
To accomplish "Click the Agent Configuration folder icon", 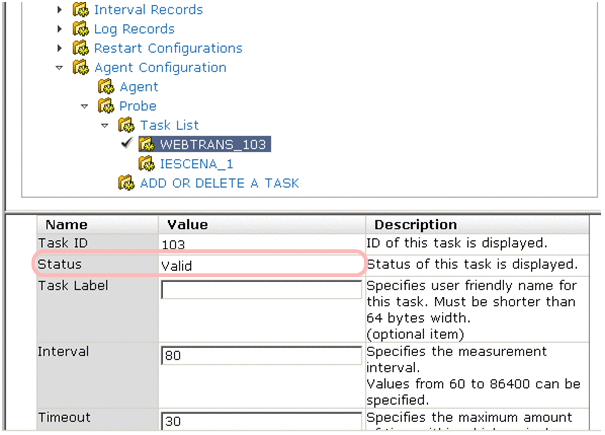I will [81, 68].
